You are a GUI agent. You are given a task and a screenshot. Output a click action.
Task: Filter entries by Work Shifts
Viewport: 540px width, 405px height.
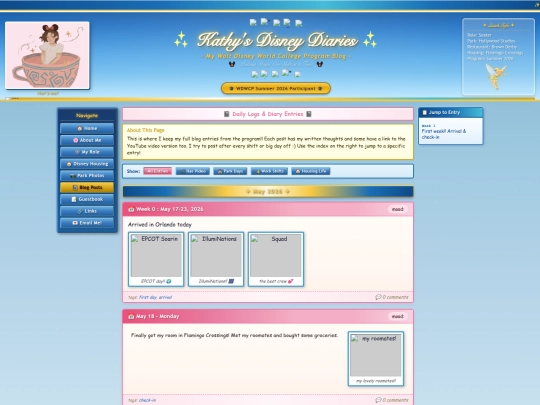point(269,171)
